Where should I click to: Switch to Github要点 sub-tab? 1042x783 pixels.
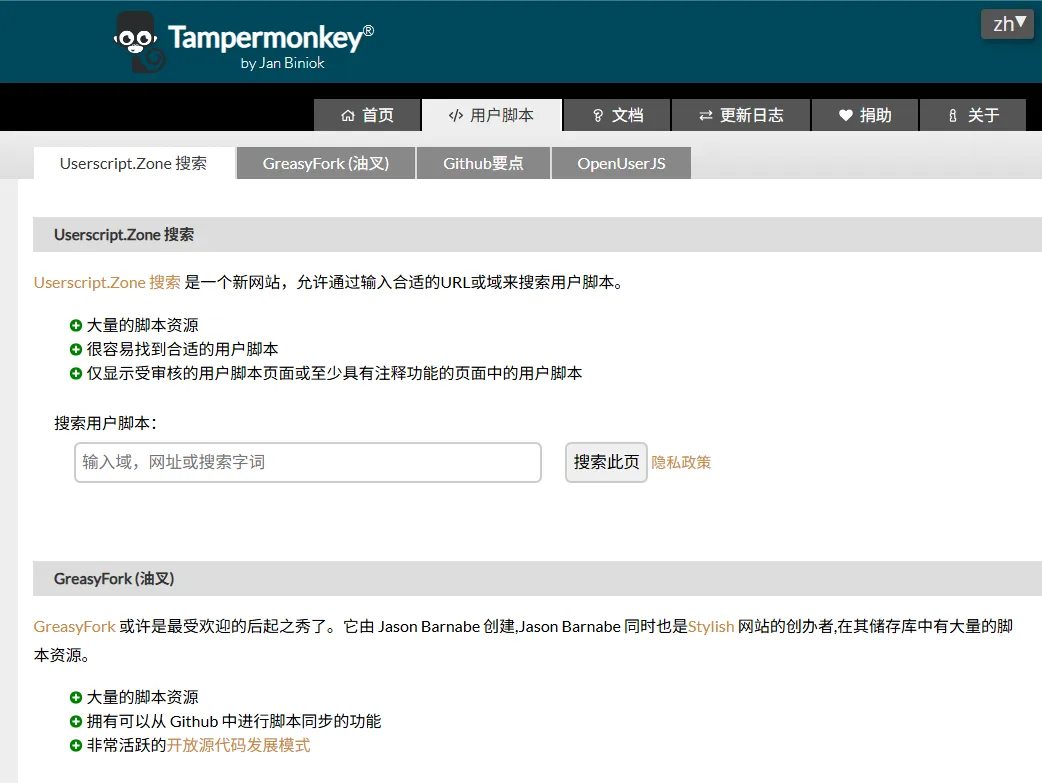(x=483, y=164)
